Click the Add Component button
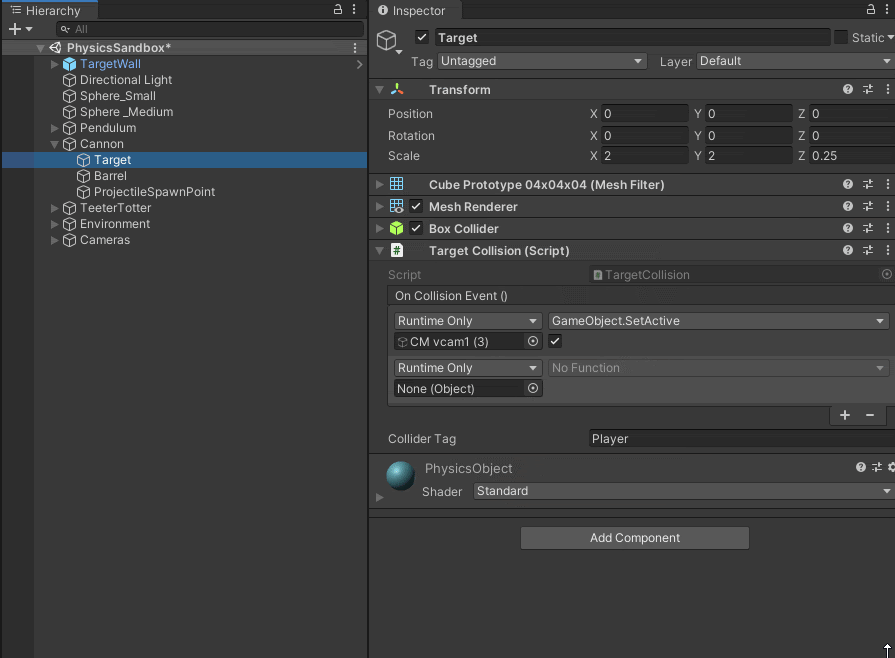Image resolution: width=895 pixels, height=658 pixels. click(634, 538)
